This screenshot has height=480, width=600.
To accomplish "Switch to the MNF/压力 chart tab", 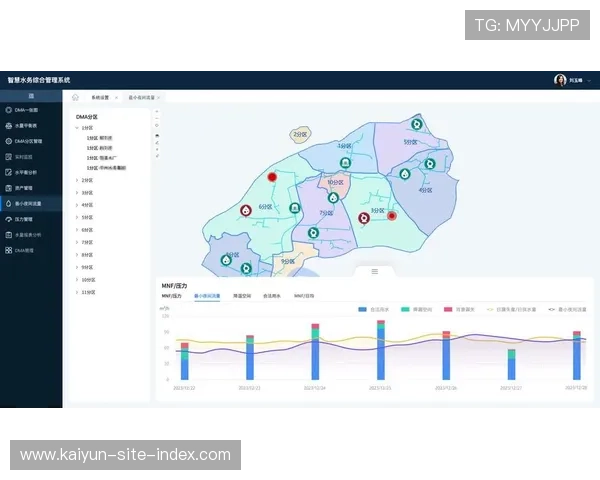I will [x=171, y=297].
